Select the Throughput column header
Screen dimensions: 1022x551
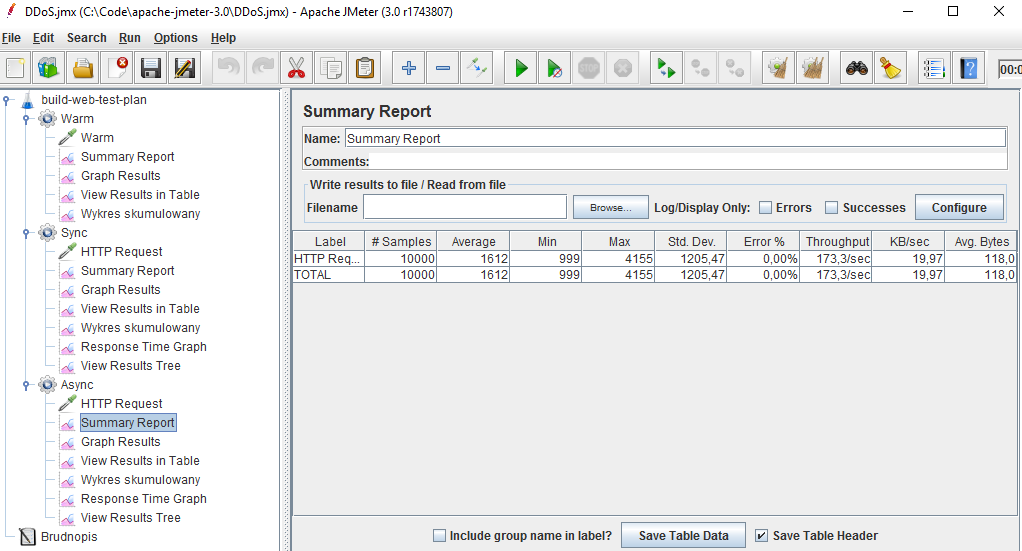point(837,241)
